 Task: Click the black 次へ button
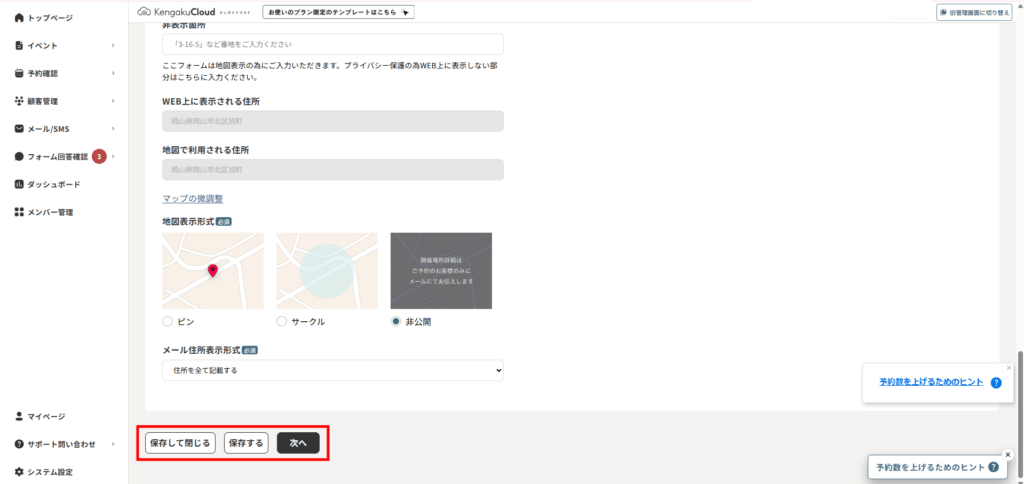point(298,443)
